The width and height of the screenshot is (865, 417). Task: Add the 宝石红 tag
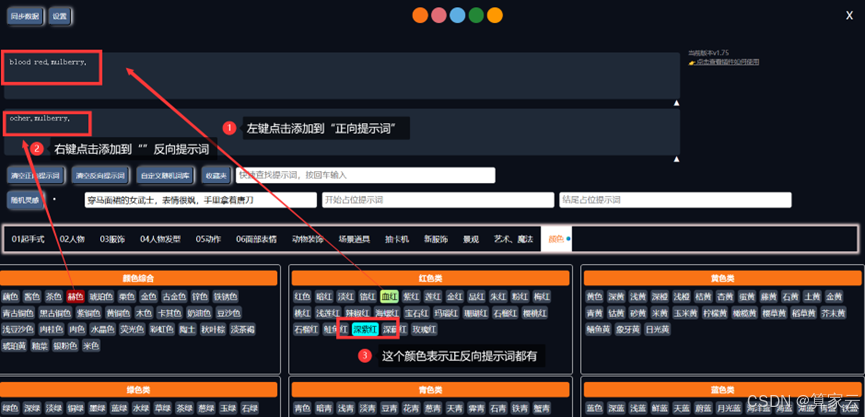click(417, 313)
